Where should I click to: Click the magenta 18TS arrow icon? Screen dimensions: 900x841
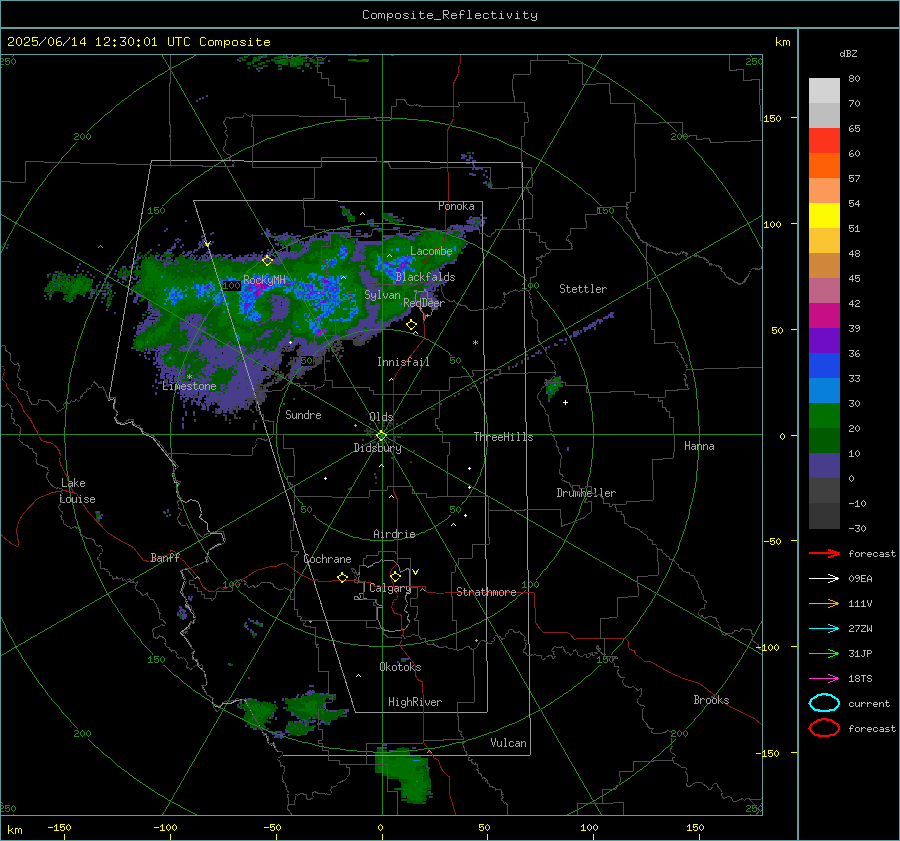824,679
